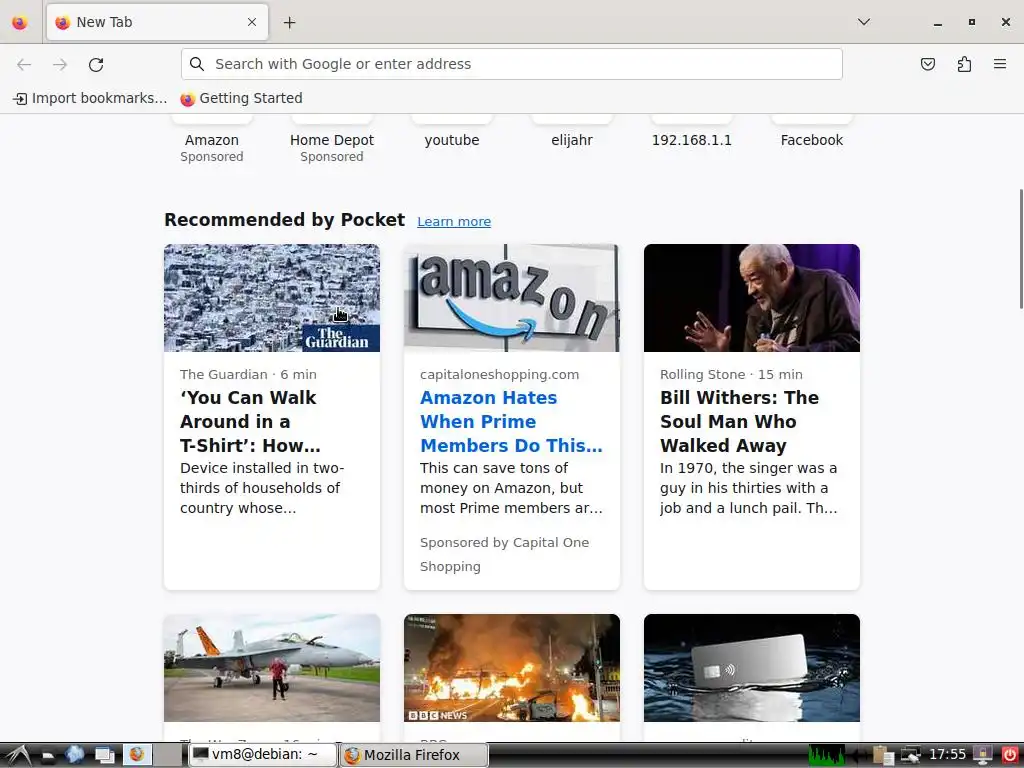The height and width of the screenshot is (768, 1024).
Task: Open clipboard manager tray icon
Action: pos(883,755)
